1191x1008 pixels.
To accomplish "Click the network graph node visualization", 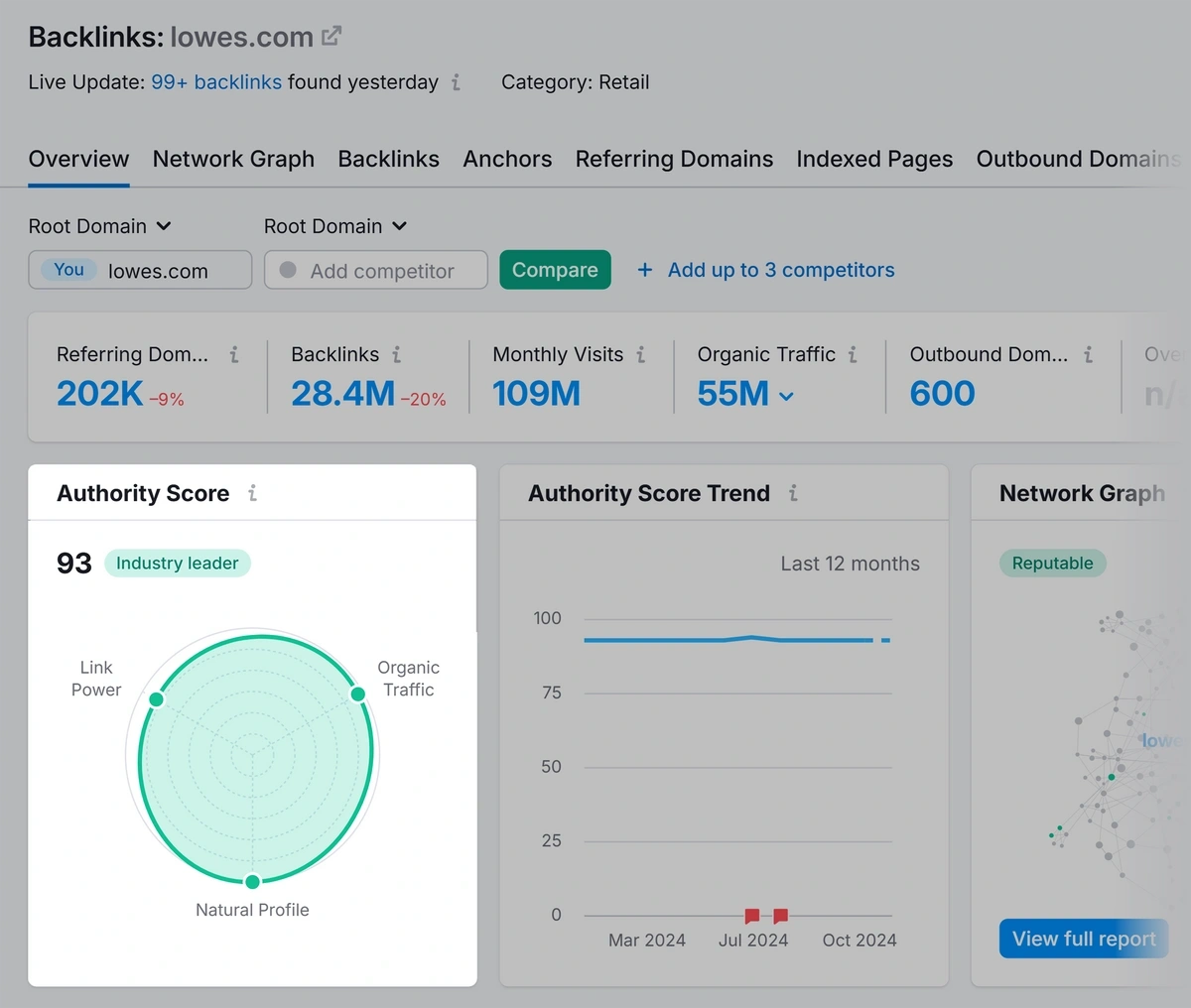I will pyautogui.click(x=1117, y=744).
